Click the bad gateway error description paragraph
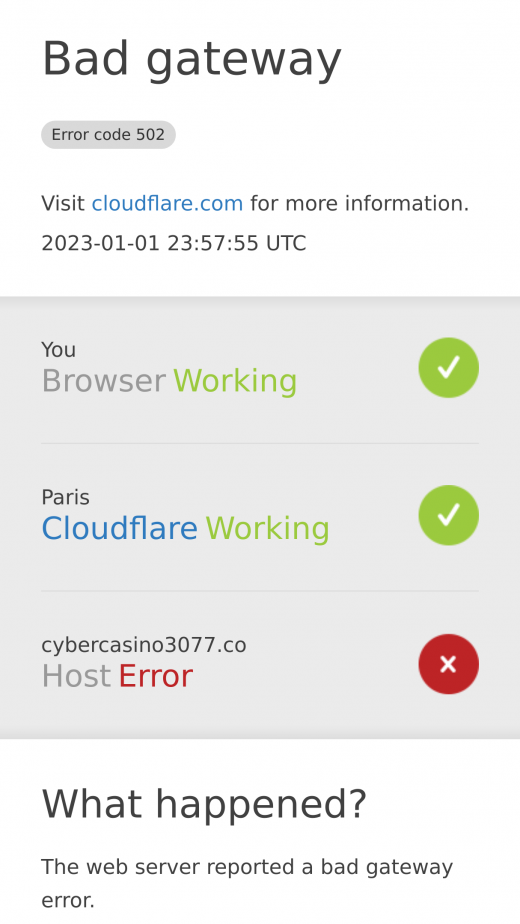The width and height of the screenshot is (520, 924). (x=247, y=883)
